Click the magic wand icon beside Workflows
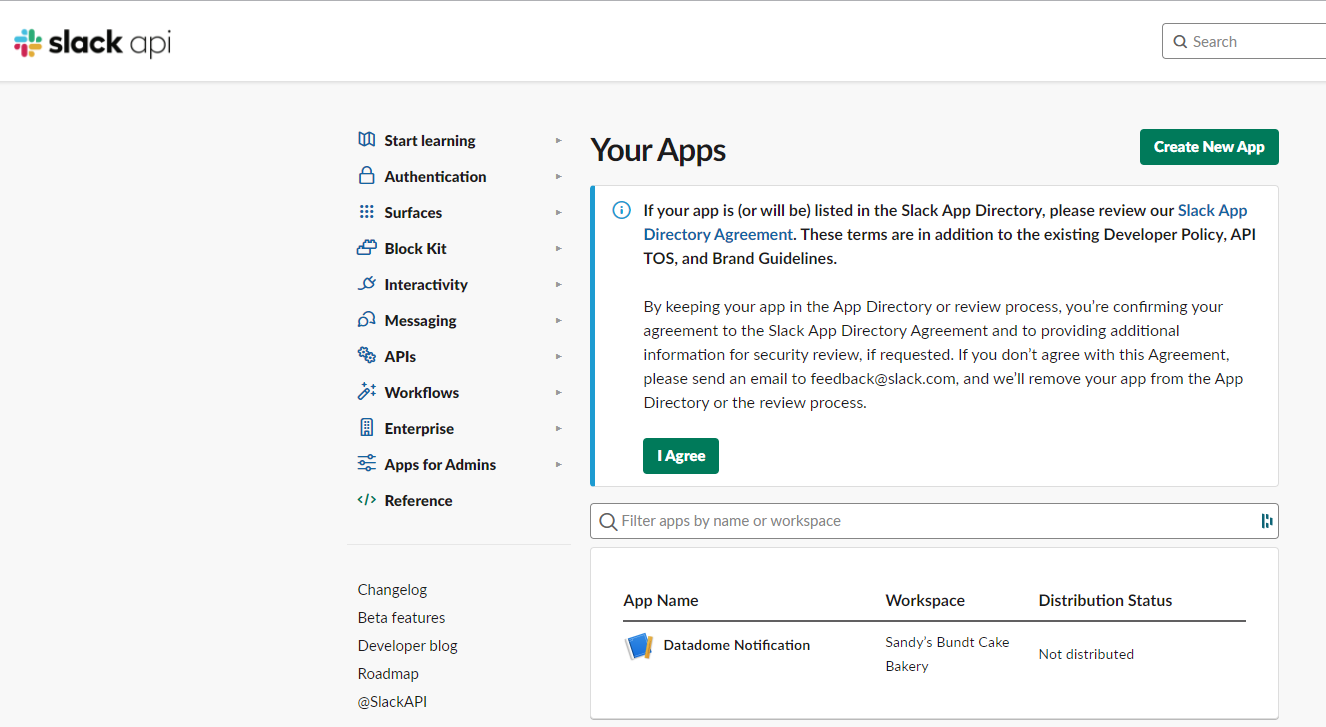The image size is (1326, 727). [367, 392]
